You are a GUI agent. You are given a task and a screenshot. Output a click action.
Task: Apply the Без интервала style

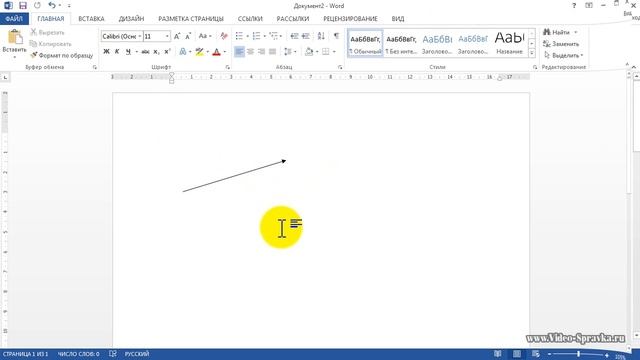[401, 43]
